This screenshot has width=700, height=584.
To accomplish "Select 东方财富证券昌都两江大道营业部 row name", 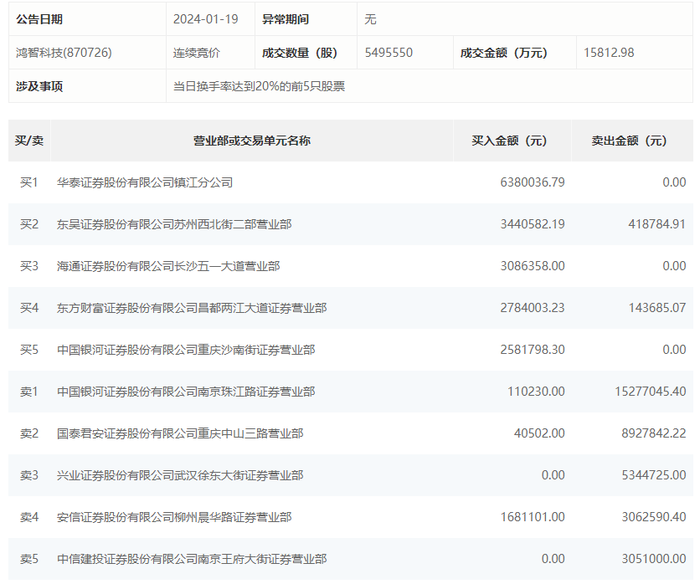I will click(192, 308).
